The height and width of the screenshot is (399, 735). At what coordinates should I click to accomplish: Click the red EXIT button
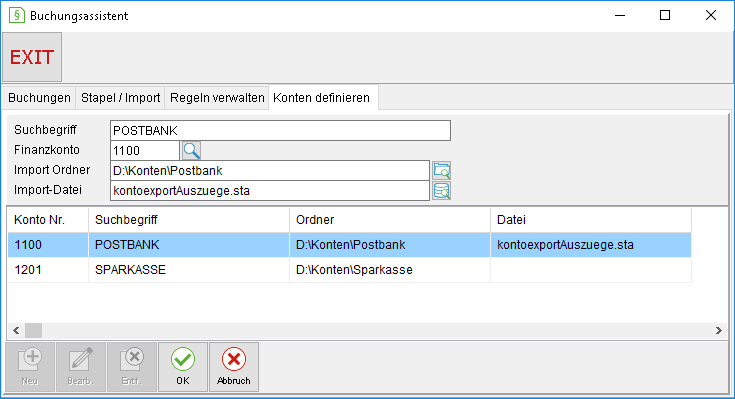[x=32, y=57]
